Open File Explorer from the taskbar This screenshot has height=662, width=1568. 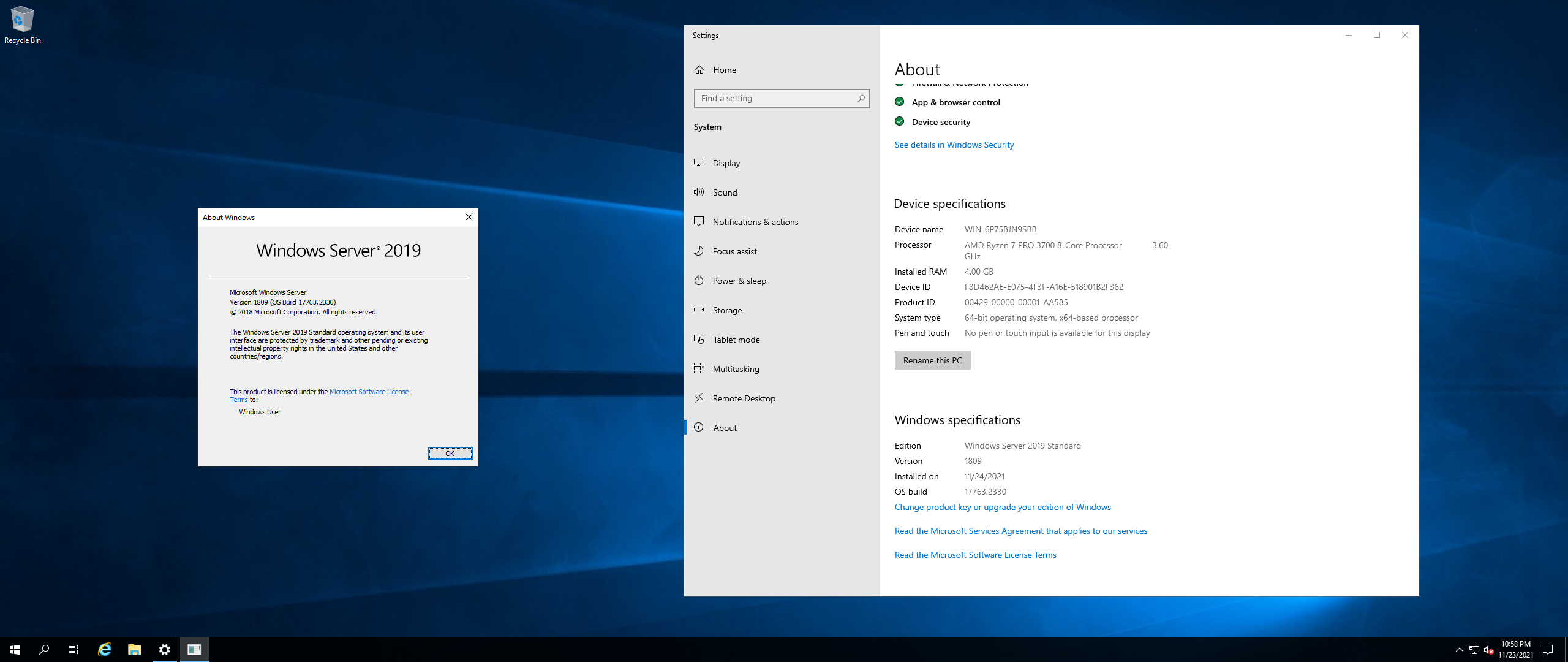(x=135, y=650)
